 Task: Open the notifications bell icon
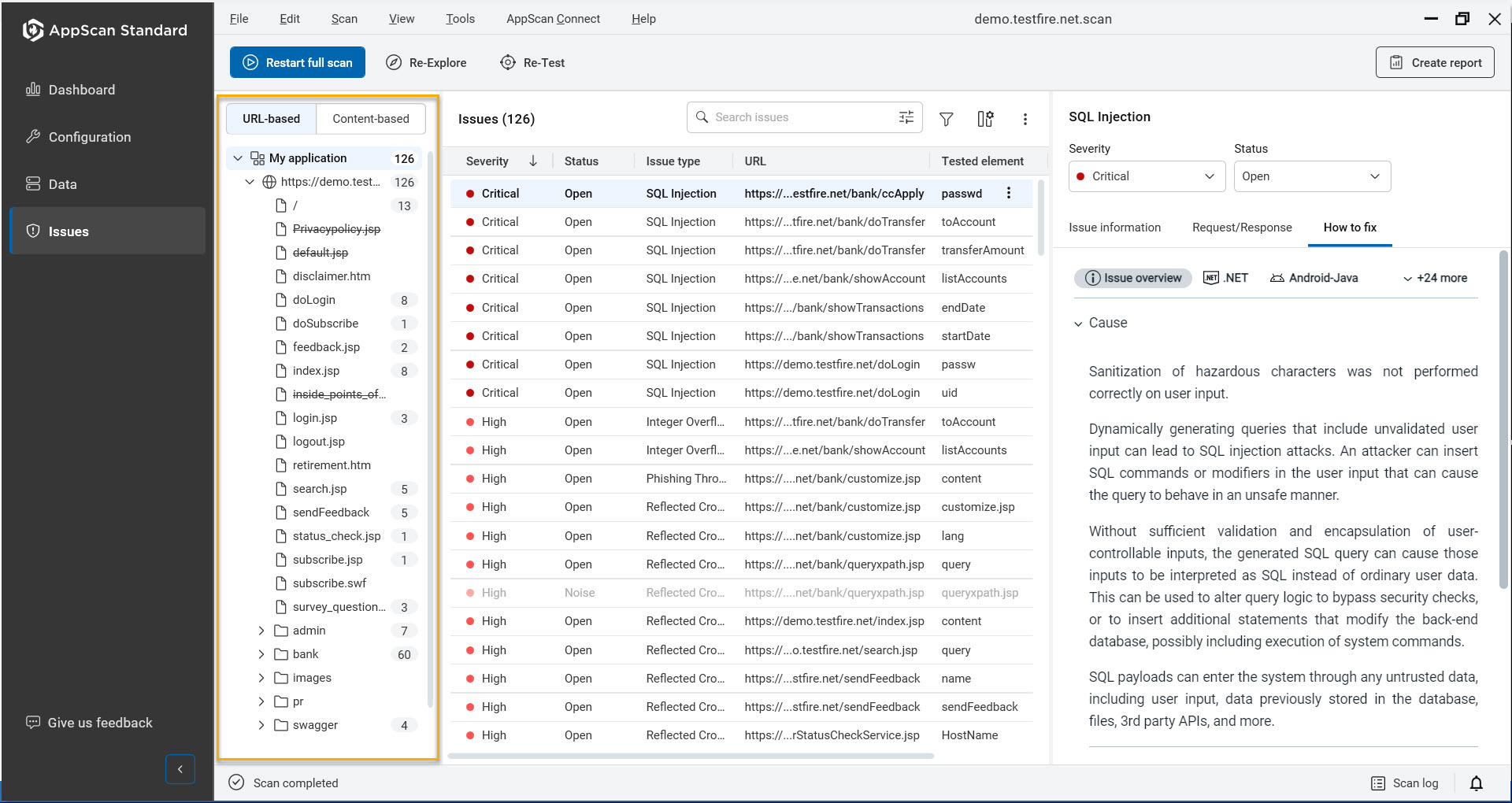click(x=1476, y=783)
